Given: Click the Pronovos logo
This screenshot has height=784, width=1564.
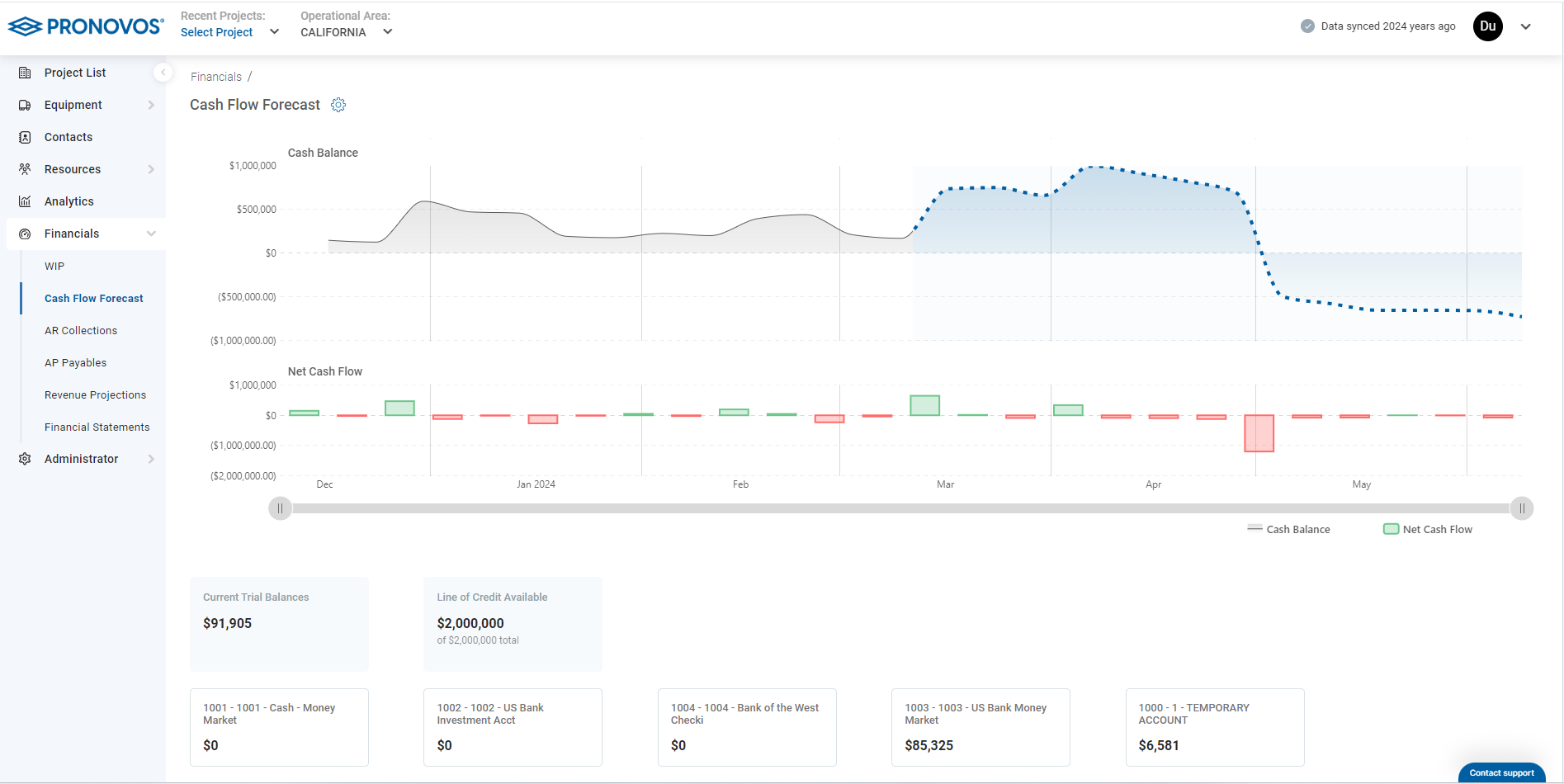Looking at the screenshot, I should (x=86, y=26).
